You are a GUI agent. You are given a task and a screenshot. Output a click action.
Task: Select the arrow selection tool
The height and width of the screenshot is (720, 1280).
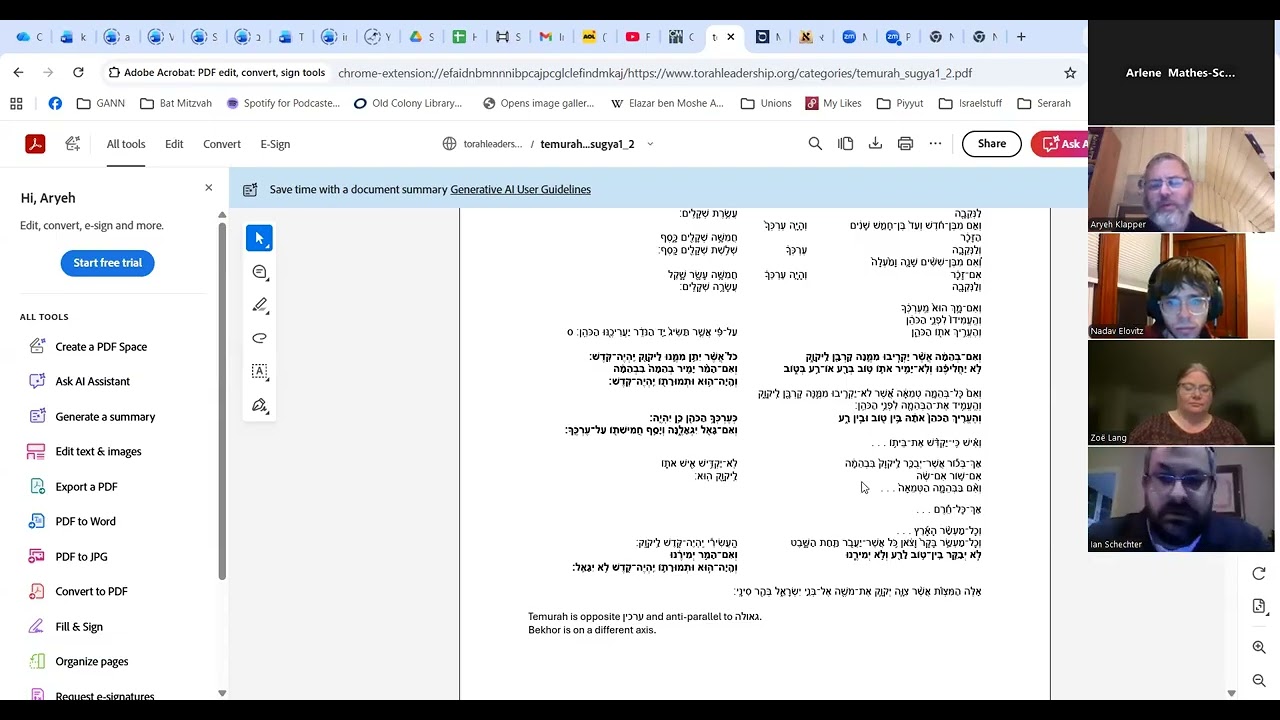click(259, 238)
